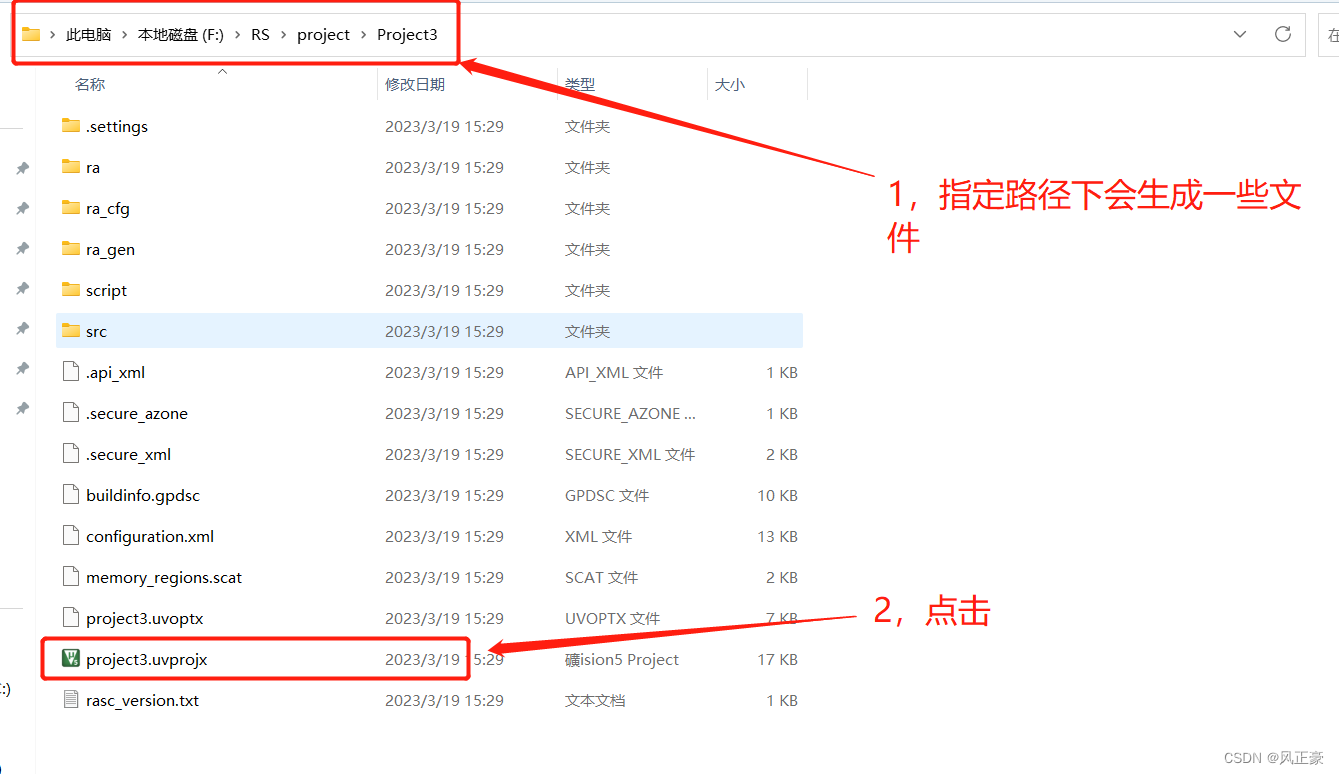
Task: Select the script folder name
Action: pos(106,291)
